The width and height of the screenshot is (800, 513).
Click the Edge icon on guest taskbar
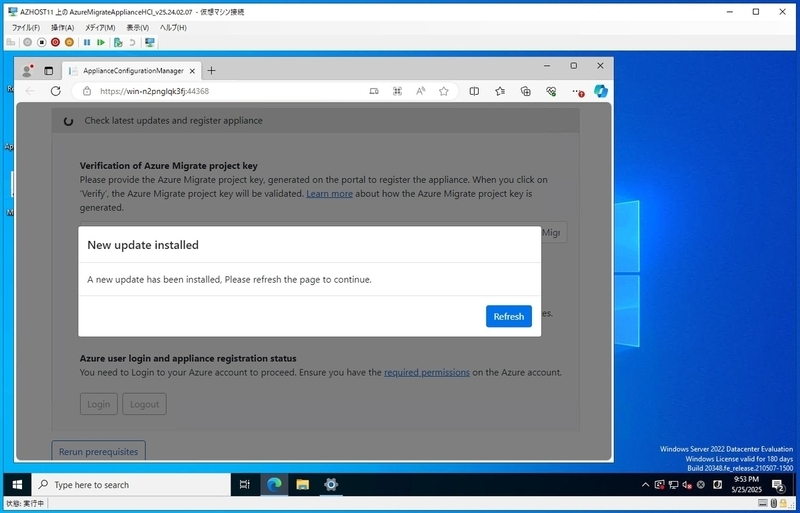(x=274, y=484)
